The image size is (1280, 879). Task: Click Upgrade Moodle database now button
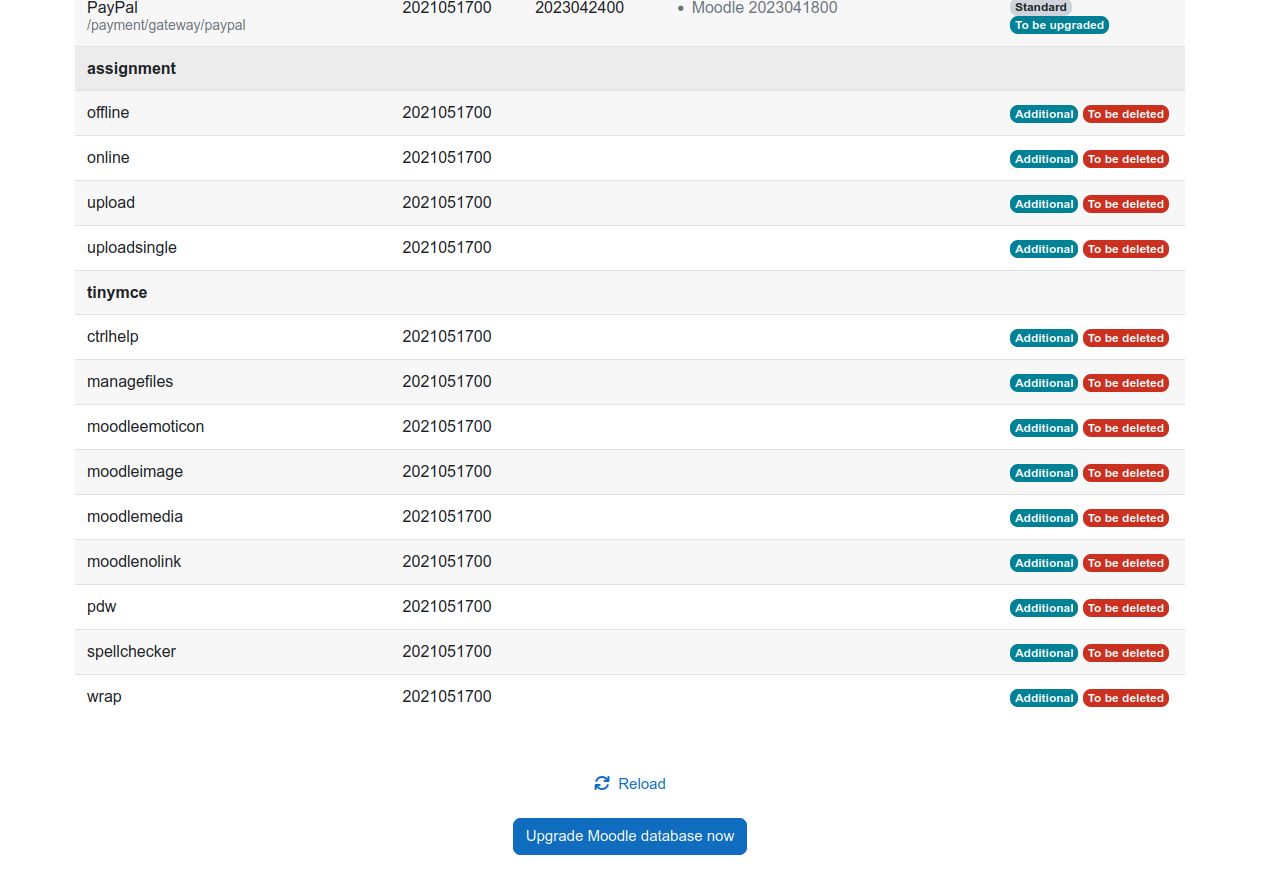point(630,837)
